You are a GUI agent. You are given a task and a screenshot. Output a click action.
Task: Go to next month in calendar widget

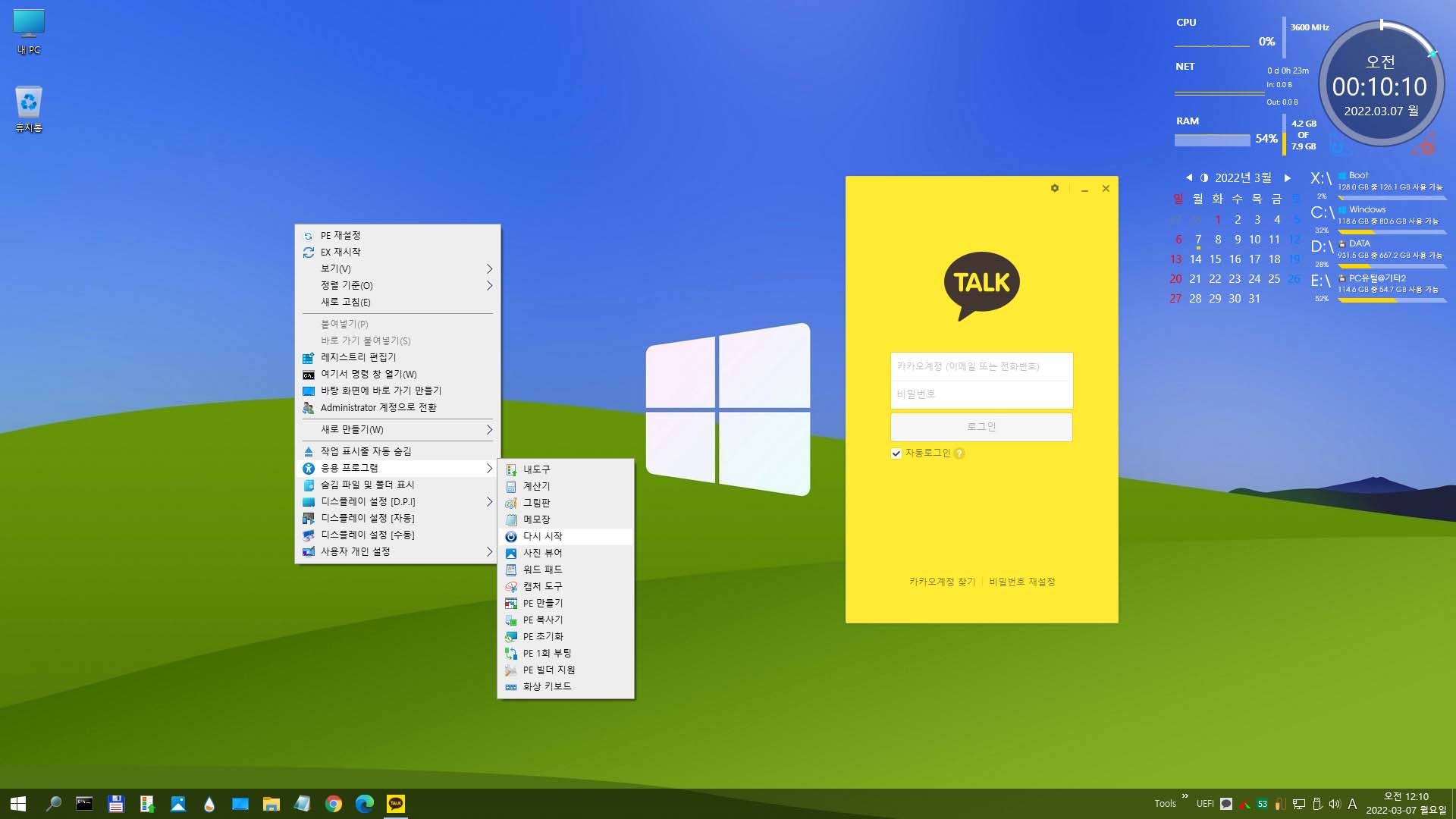[x=1287, y=177]
